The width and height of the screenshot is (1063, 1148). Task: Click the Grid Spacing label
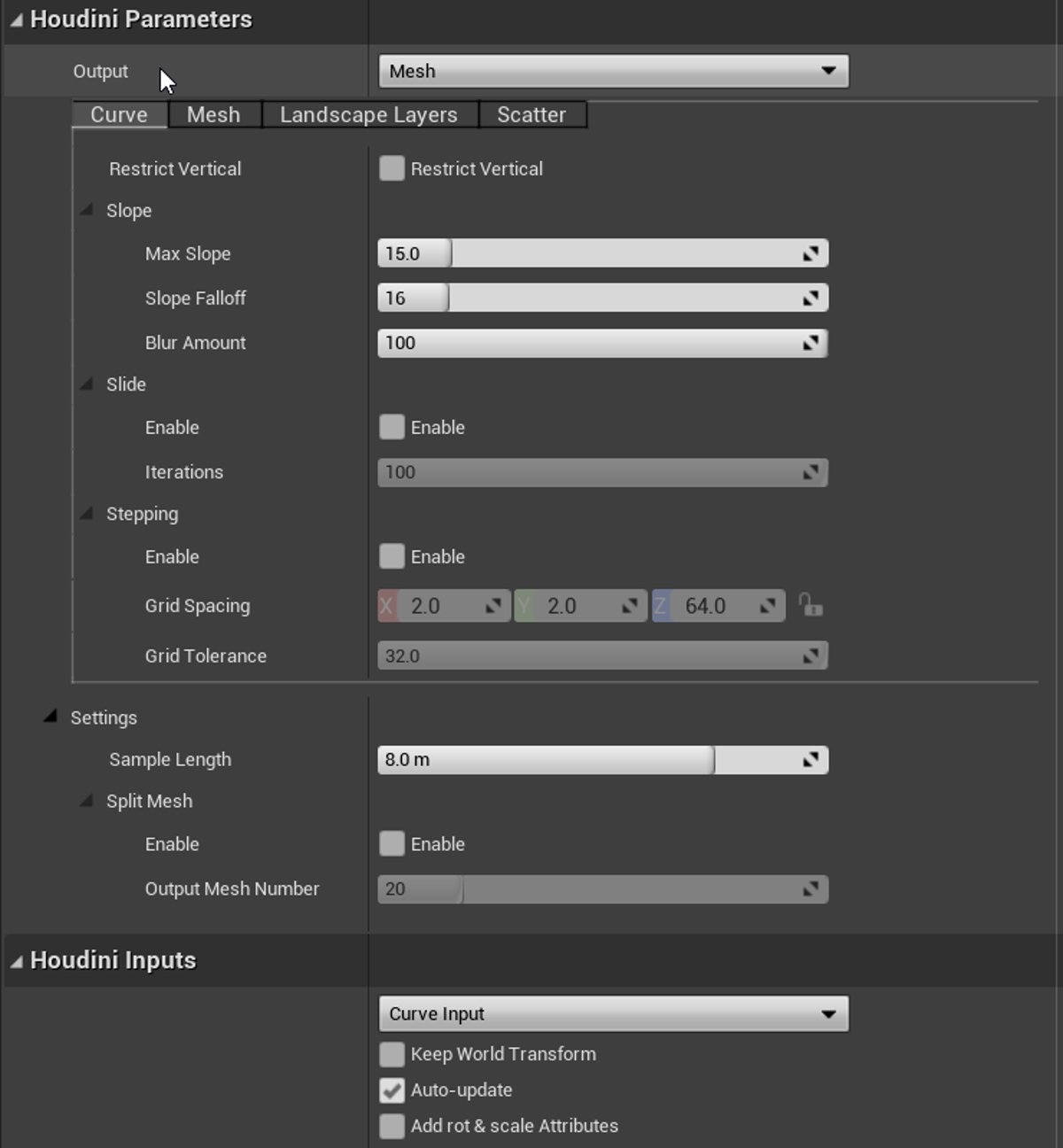click(198, 606)
